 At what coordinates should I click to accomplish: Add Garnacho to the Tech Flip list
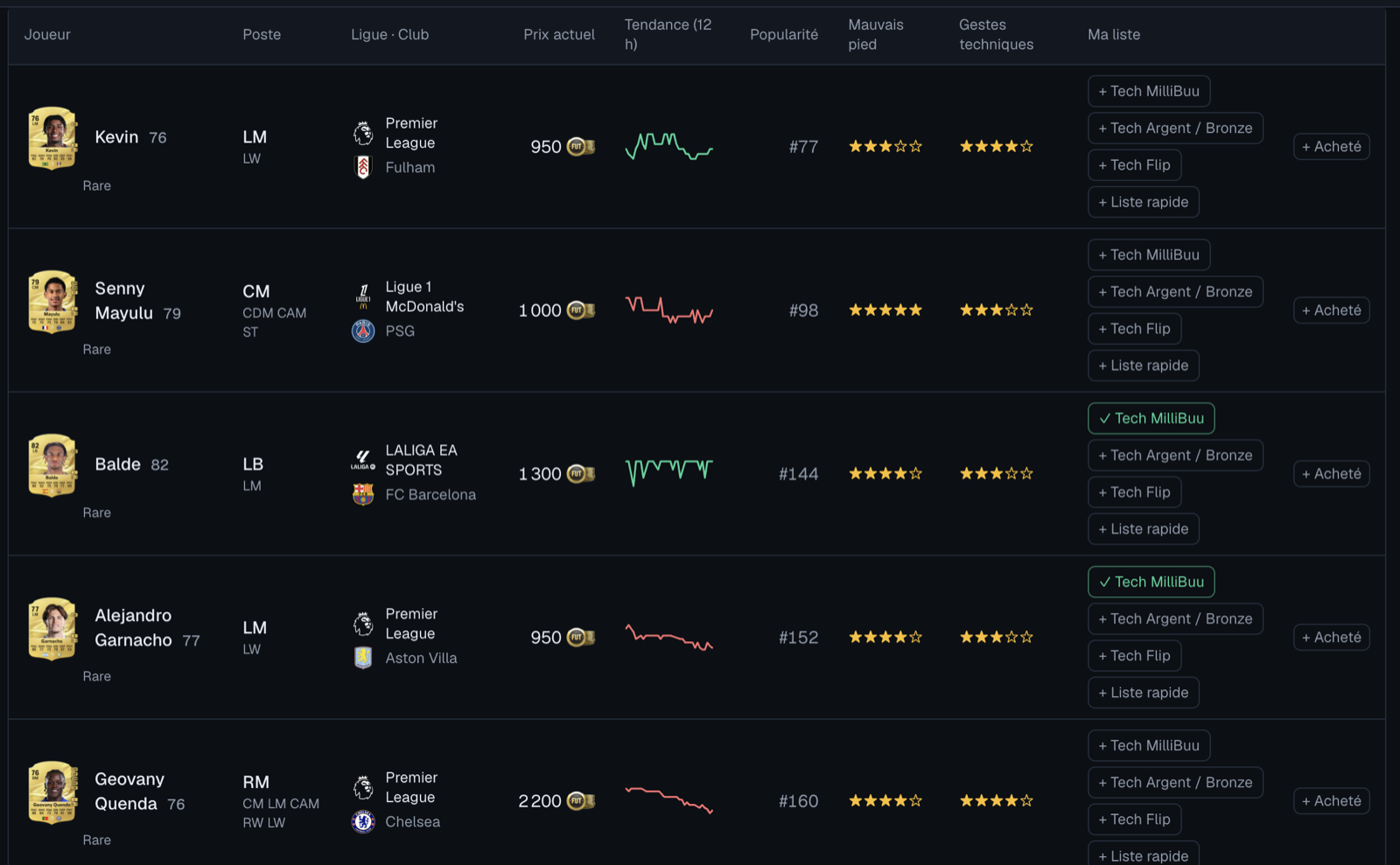1135,655
